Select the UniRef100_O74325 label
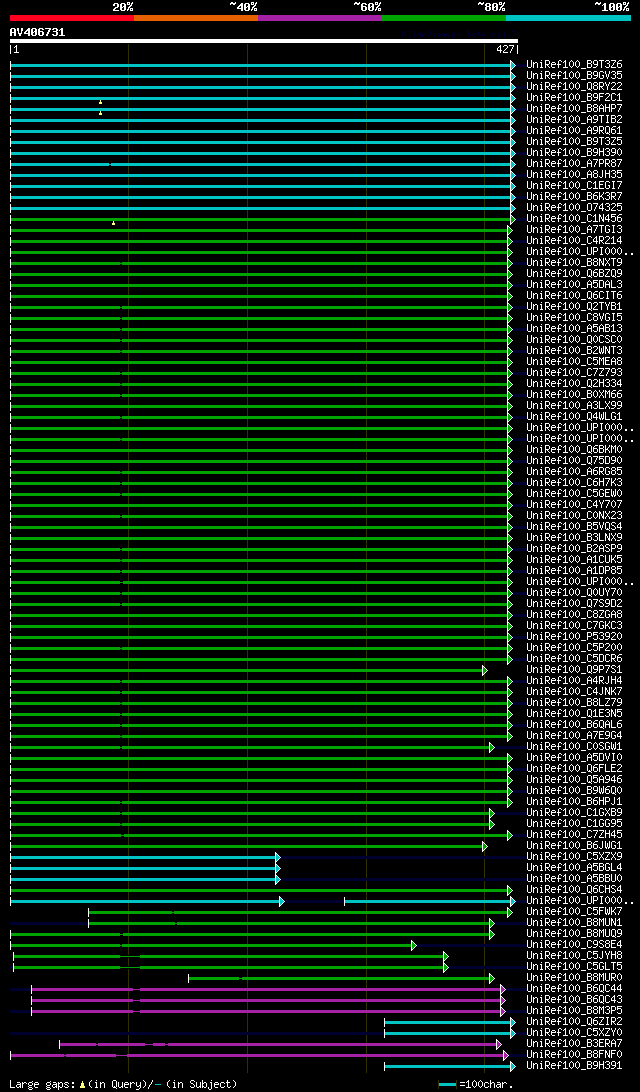The width and height of the screenshot is (640, 1092). point(575,208)
